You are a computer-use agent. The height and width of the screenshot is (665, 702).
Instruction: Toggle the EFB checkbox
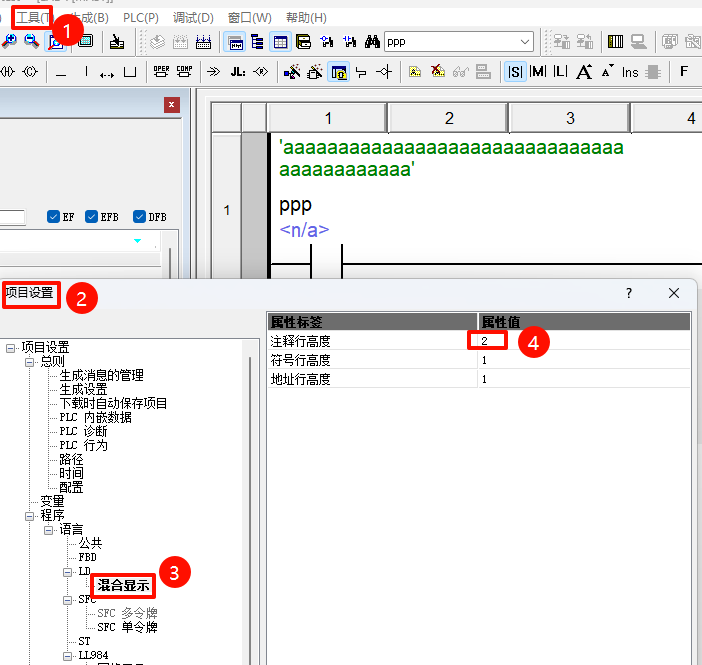[92, 216]
